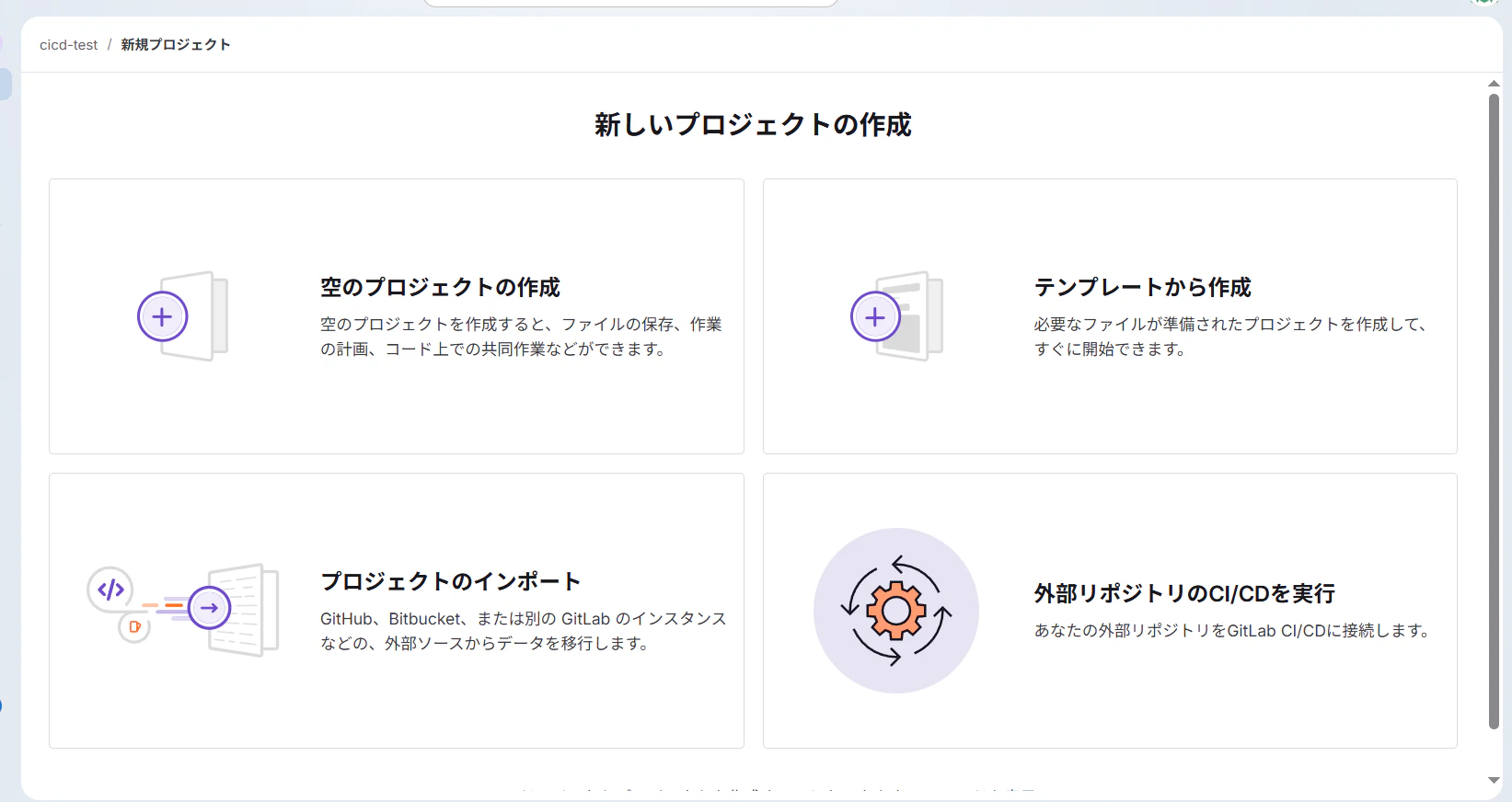The height and width of the screenshot is (802, 1512).
Task: Click the template document plus icon
Action: pos(896,315)
